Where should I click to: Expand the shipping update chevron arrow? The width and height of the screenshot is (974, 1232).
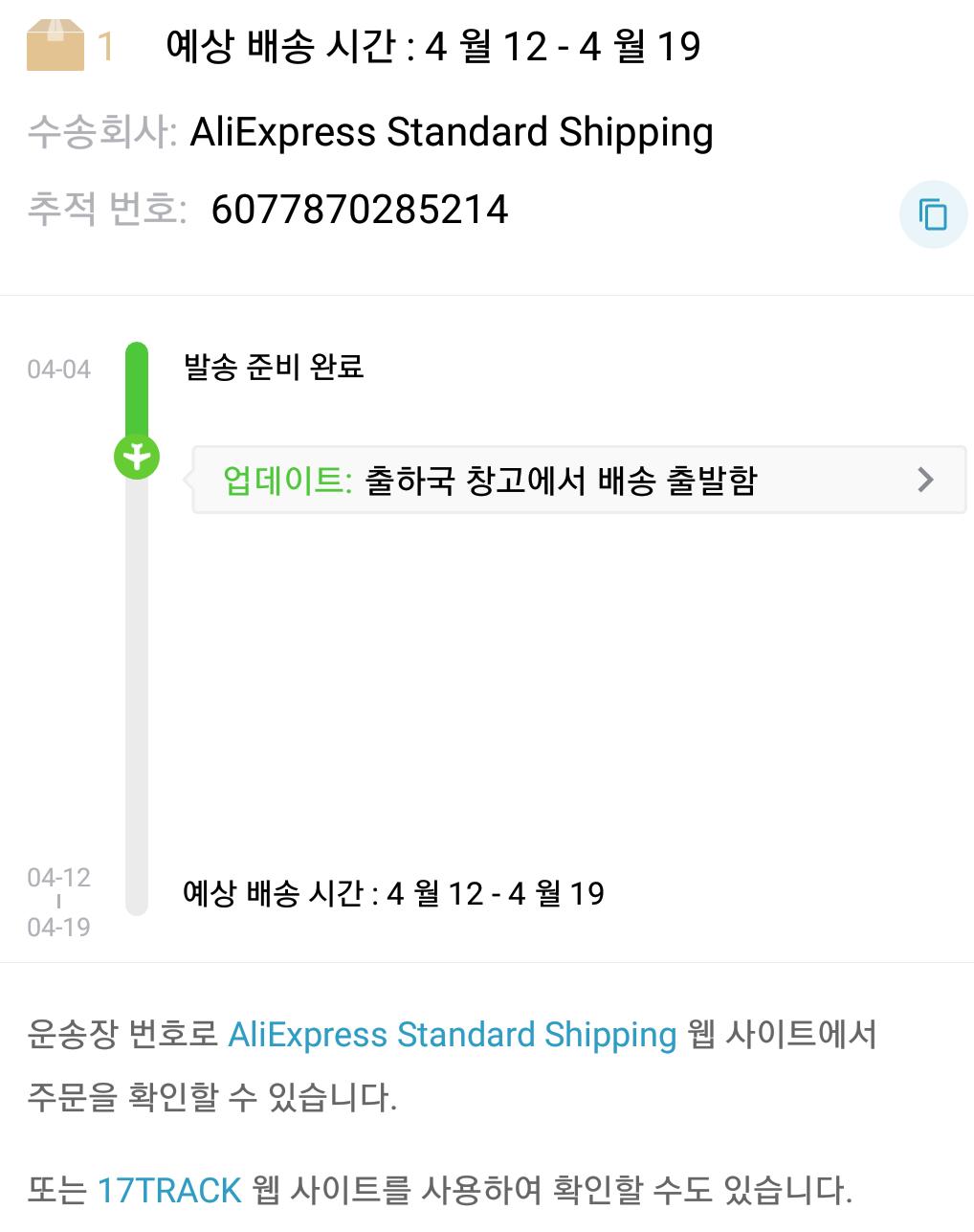(x=924, y=480)
